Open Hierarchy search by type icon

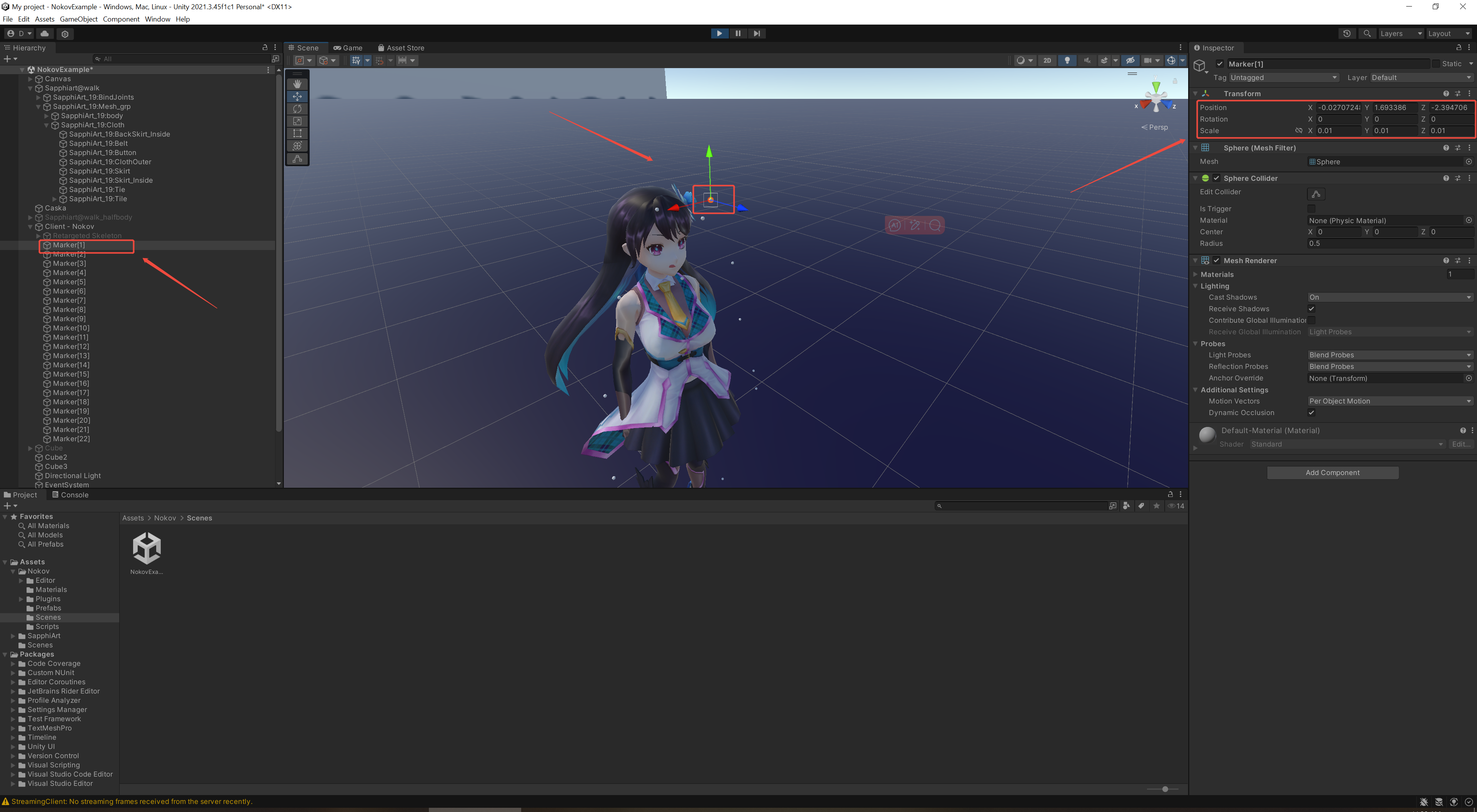click(275, 59)
